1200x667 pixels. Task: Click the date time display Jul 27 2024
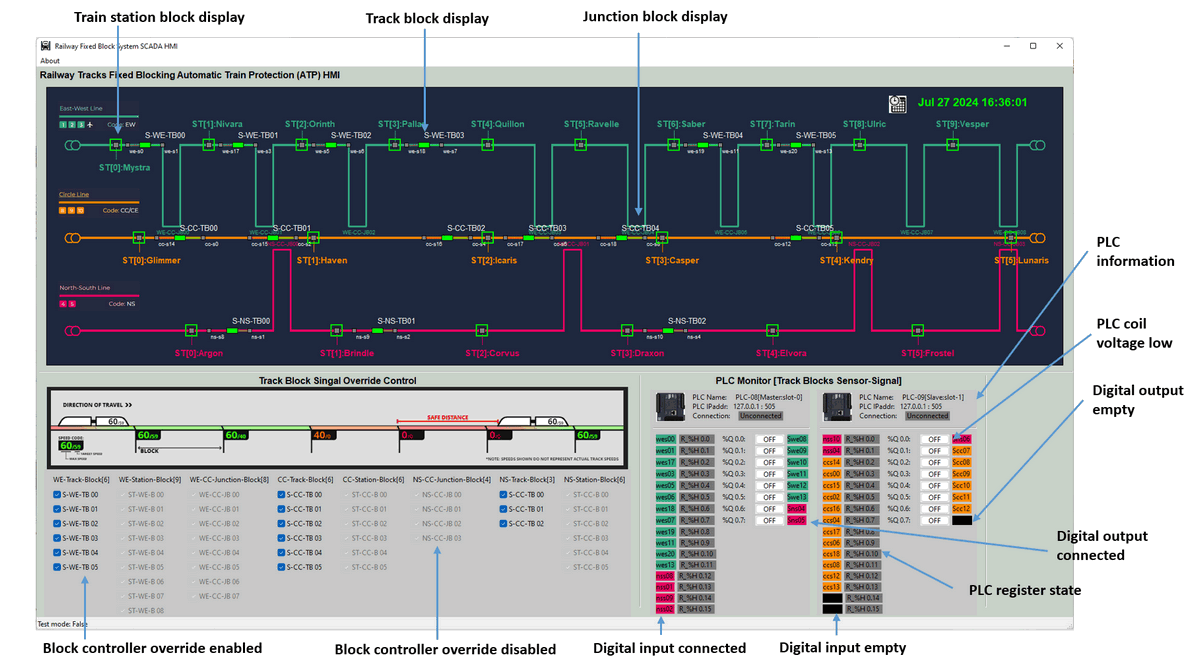[x=971, y=102]
